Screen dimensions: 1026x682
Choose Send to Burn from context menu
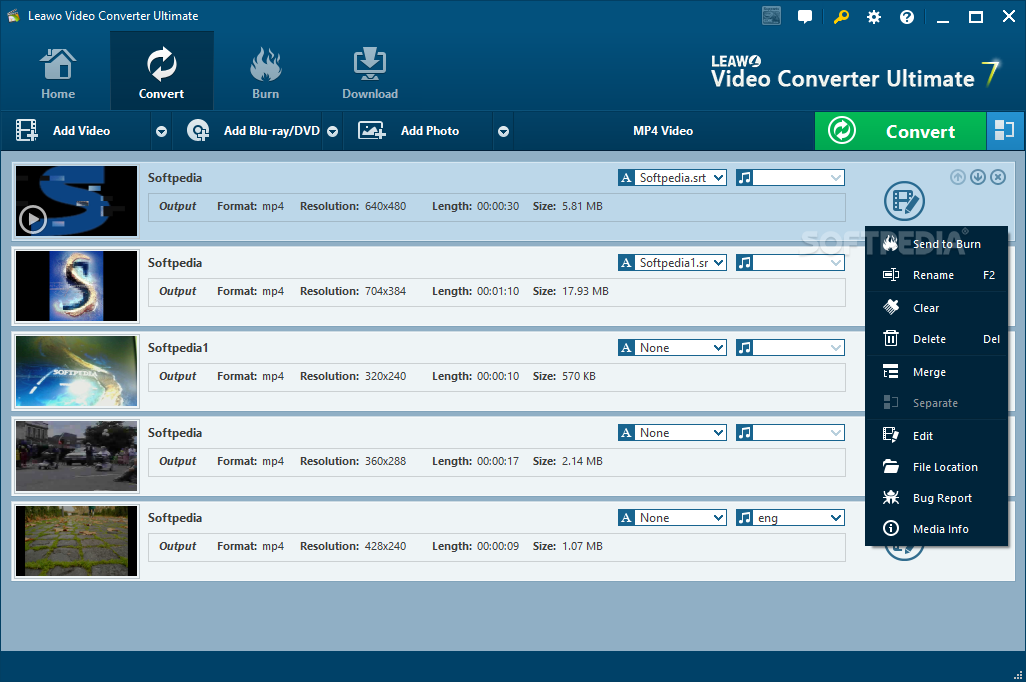(x=936, y=244)
